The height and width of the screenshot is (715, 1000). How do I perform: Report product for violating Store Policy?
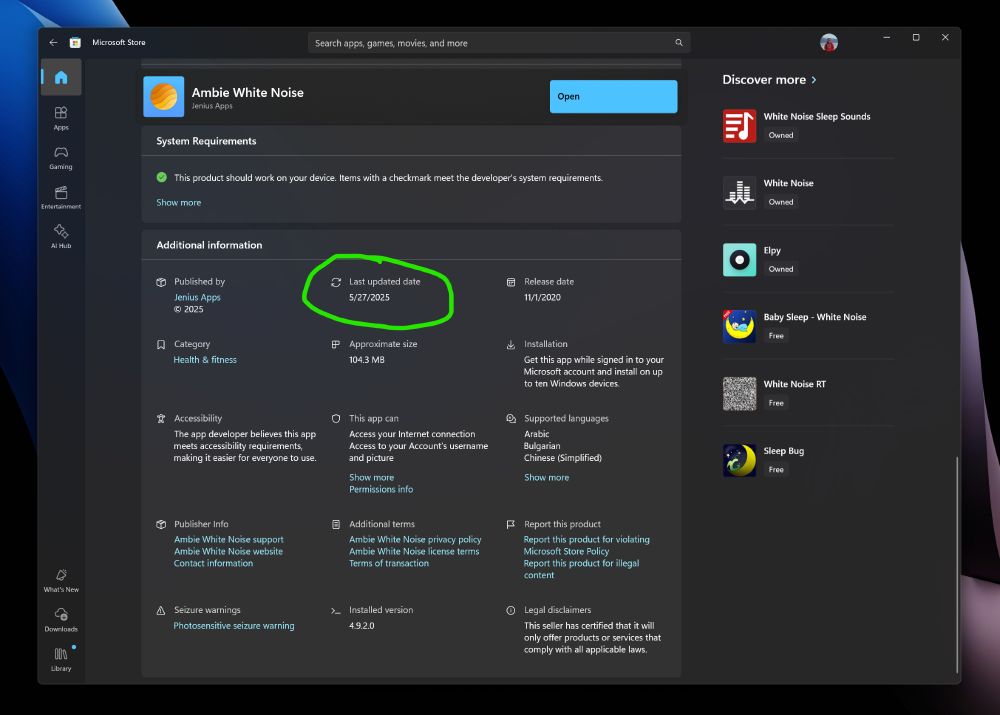coord(587,545)
